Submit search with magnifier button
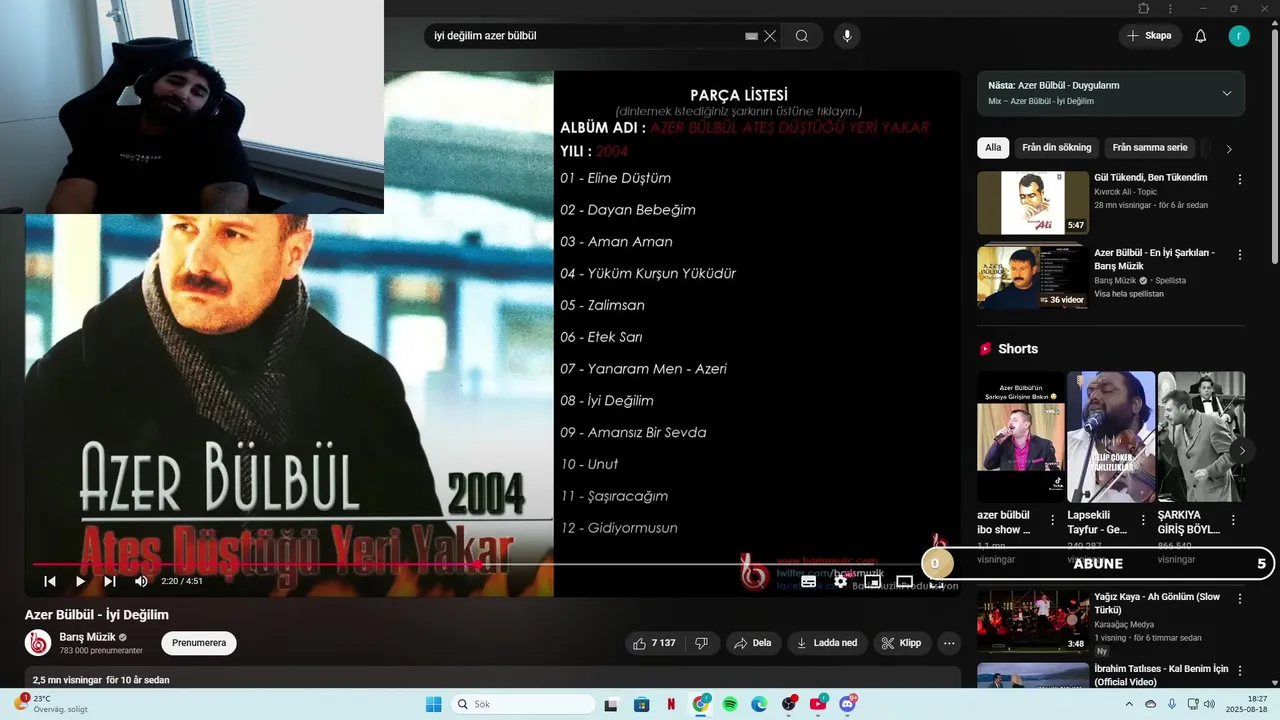The image size is (1280, 720). click(x=802, y=36)
